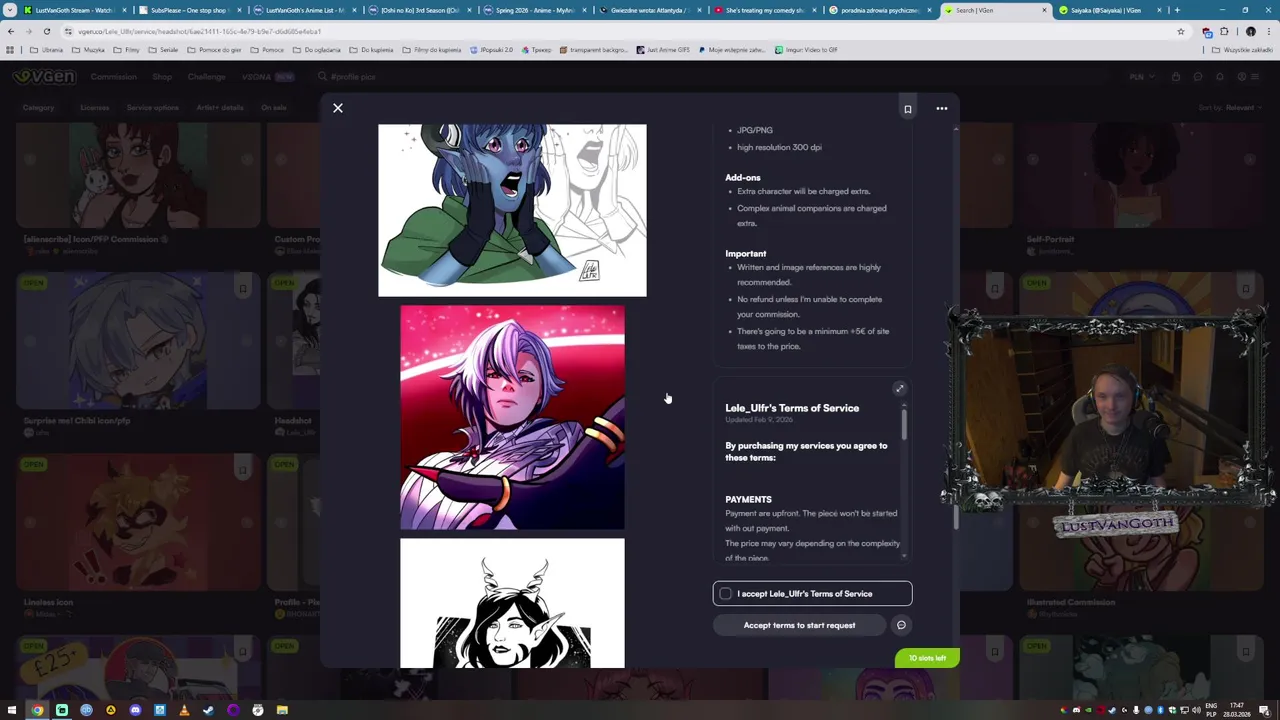The height and width of the screenshot is (720, 1280).
Task: Open the blue elf character artwork
Action: tap(512, 210)
